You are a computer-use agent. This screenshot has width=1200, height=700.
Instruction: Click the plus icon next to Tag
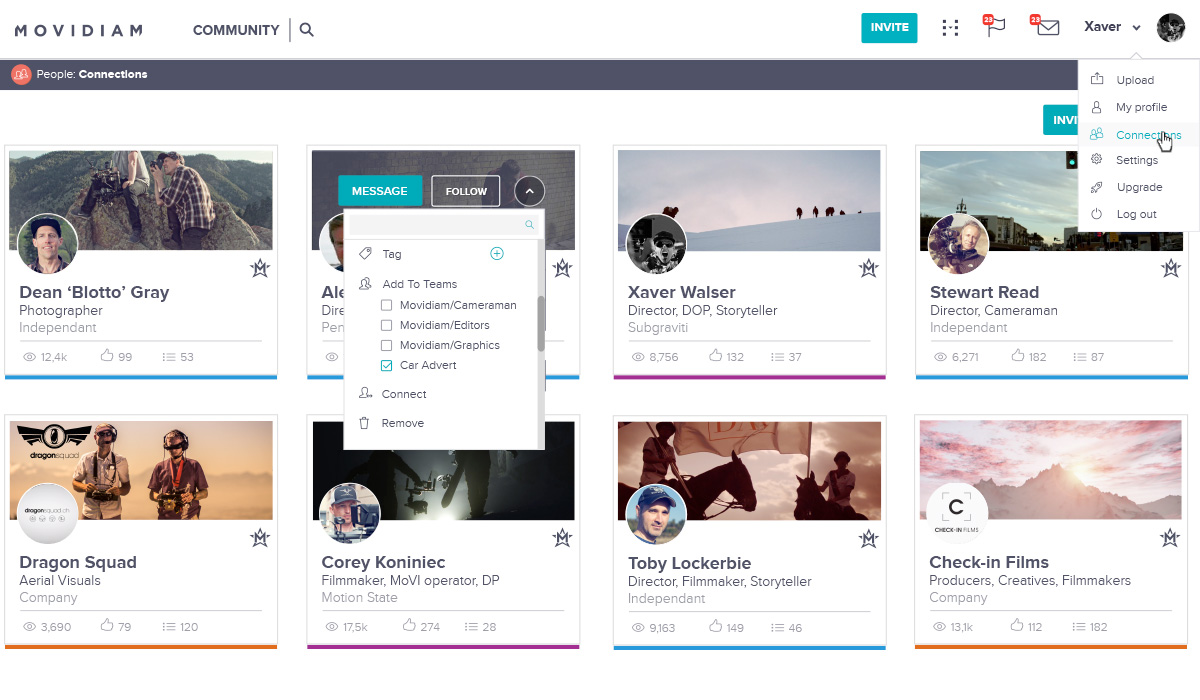point(497,254)
